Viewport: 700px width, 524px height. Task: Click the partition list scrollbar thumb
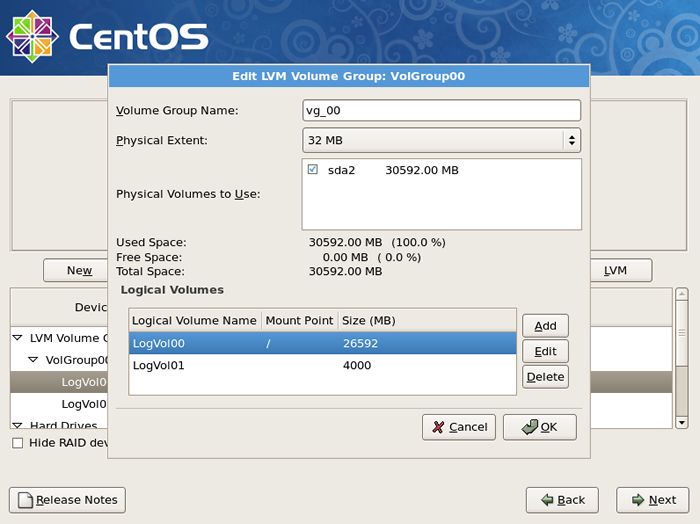tap(682, 333)
